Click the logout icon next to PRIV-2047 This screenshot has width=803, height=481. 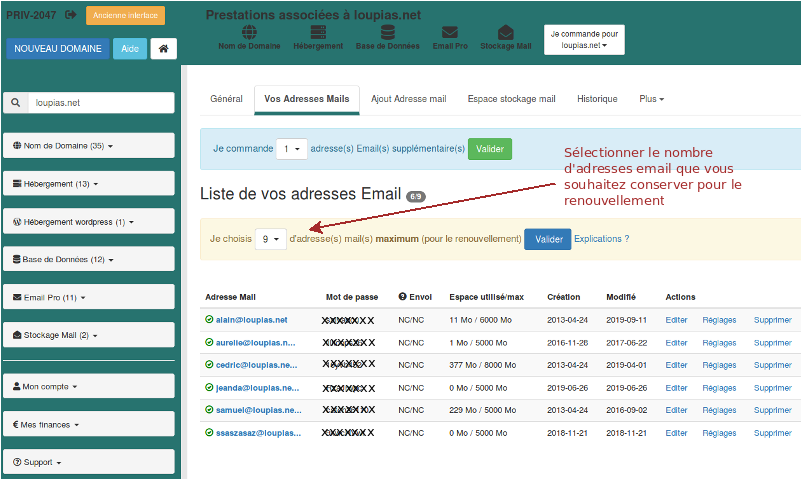pos(71,15)
